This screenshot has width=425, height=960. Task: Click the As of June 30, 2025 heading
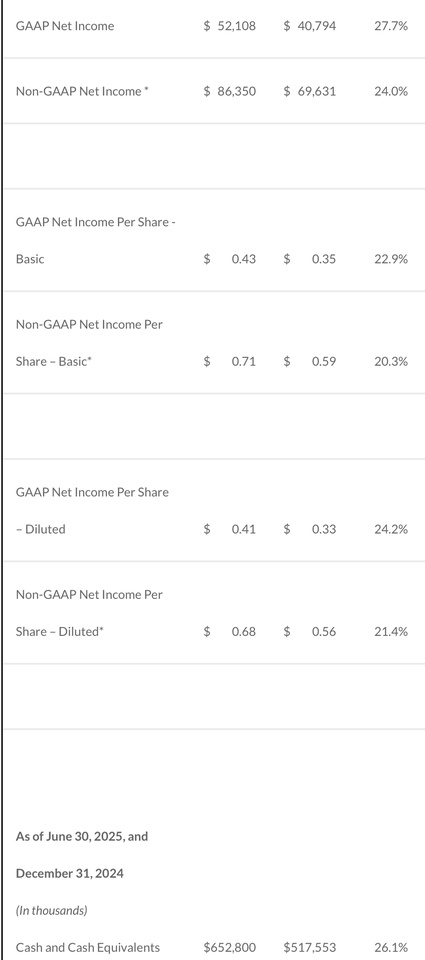[x=81, y=836]
